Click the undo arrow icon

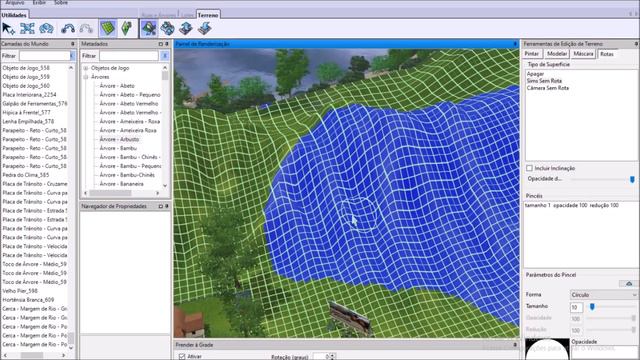point(68,29)
